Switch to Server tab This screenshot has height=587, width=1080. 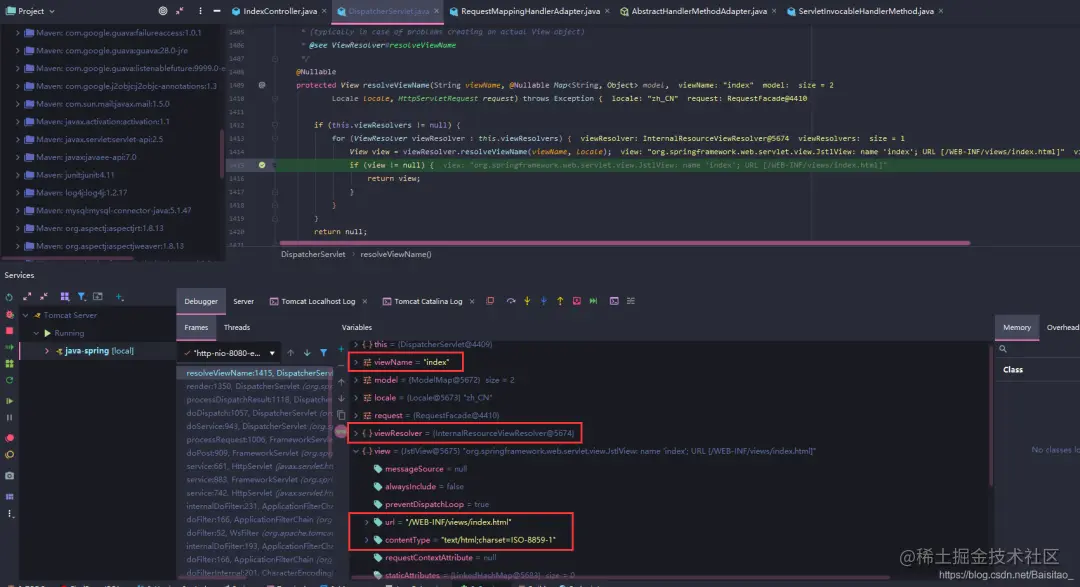tap(243, 301)
